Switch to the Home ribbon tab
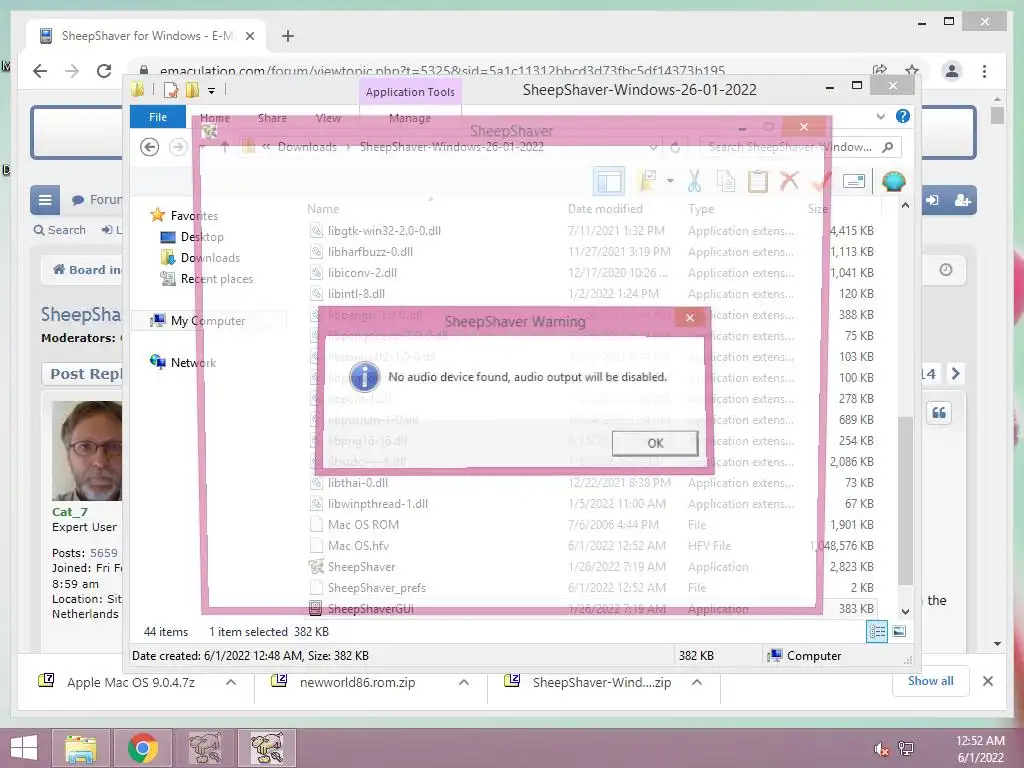 [215, 118]
